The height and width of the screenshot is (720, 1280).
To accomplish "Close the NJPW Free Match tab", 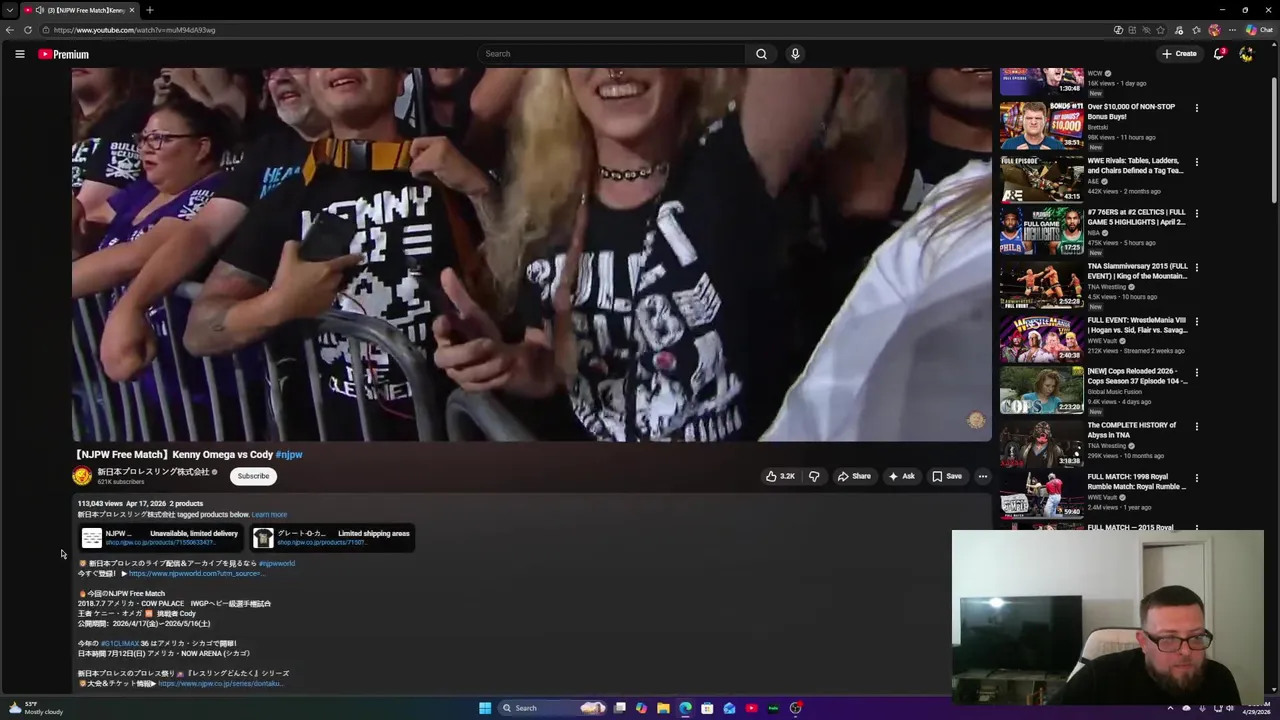I will 131,10.
